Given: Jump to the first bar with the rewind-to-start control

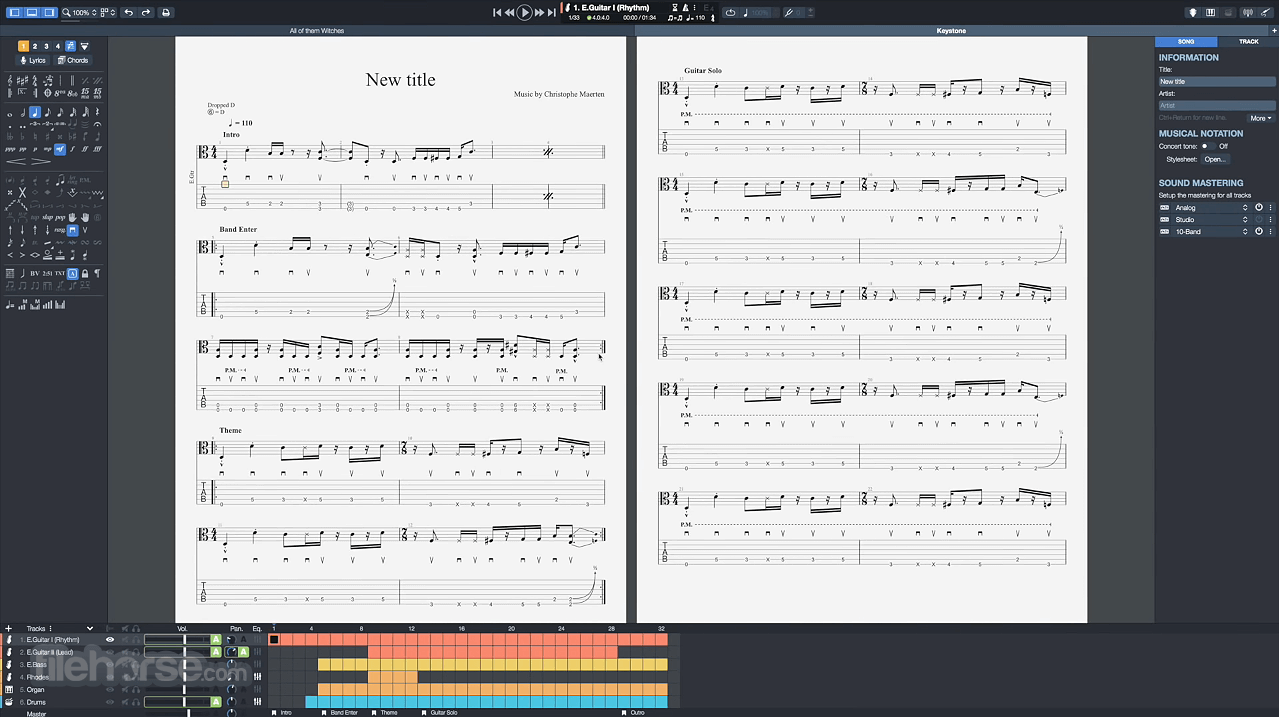Looking at the screenshot, I should pyautogui.click(x=496, y=12).
